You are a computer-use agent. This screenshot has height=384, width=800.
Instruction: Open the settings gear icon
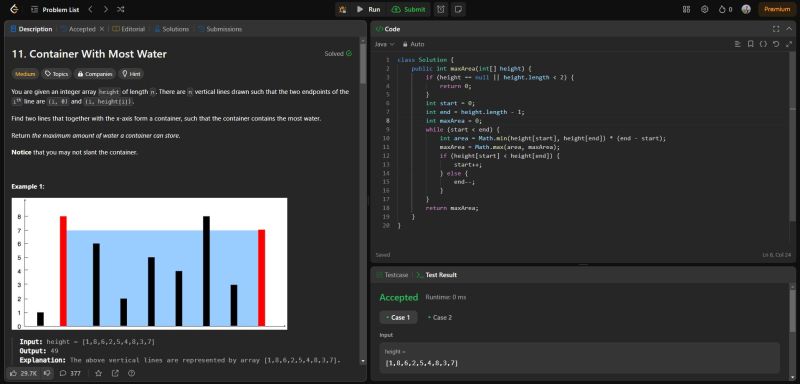[x=705, y=9]
